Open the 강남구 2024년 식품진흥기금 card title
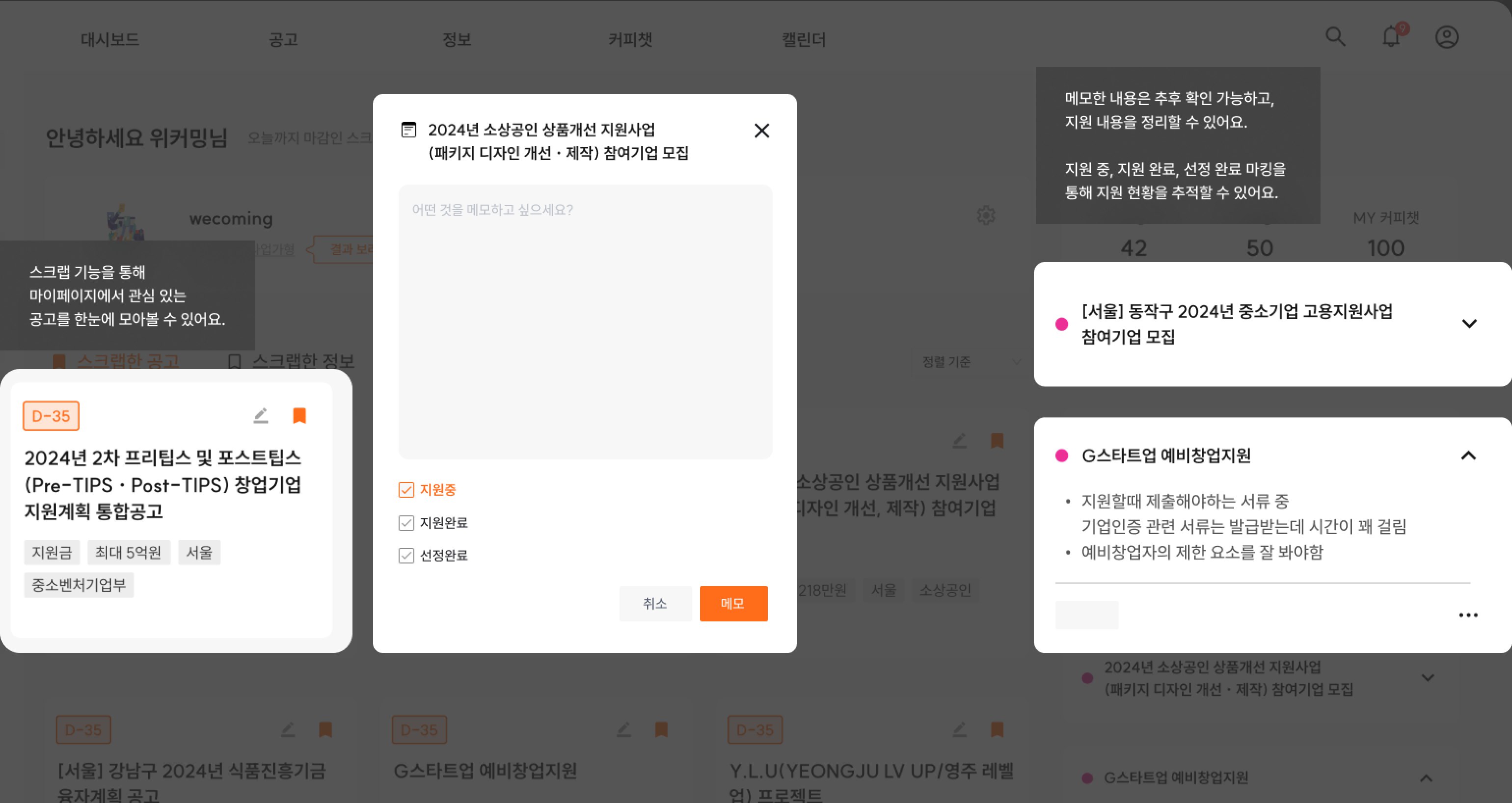1512x803 pixels. coord(191,781)
